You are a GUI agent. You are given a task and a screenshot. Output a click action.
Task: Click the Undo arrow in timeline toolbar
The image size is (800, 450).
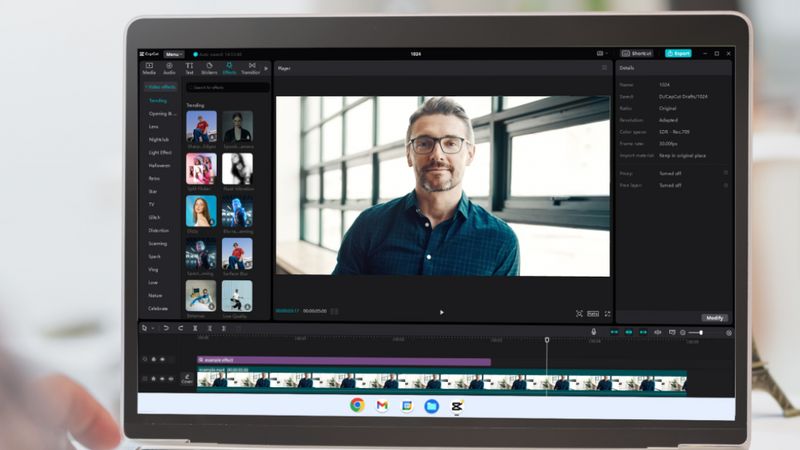[166, 328]
